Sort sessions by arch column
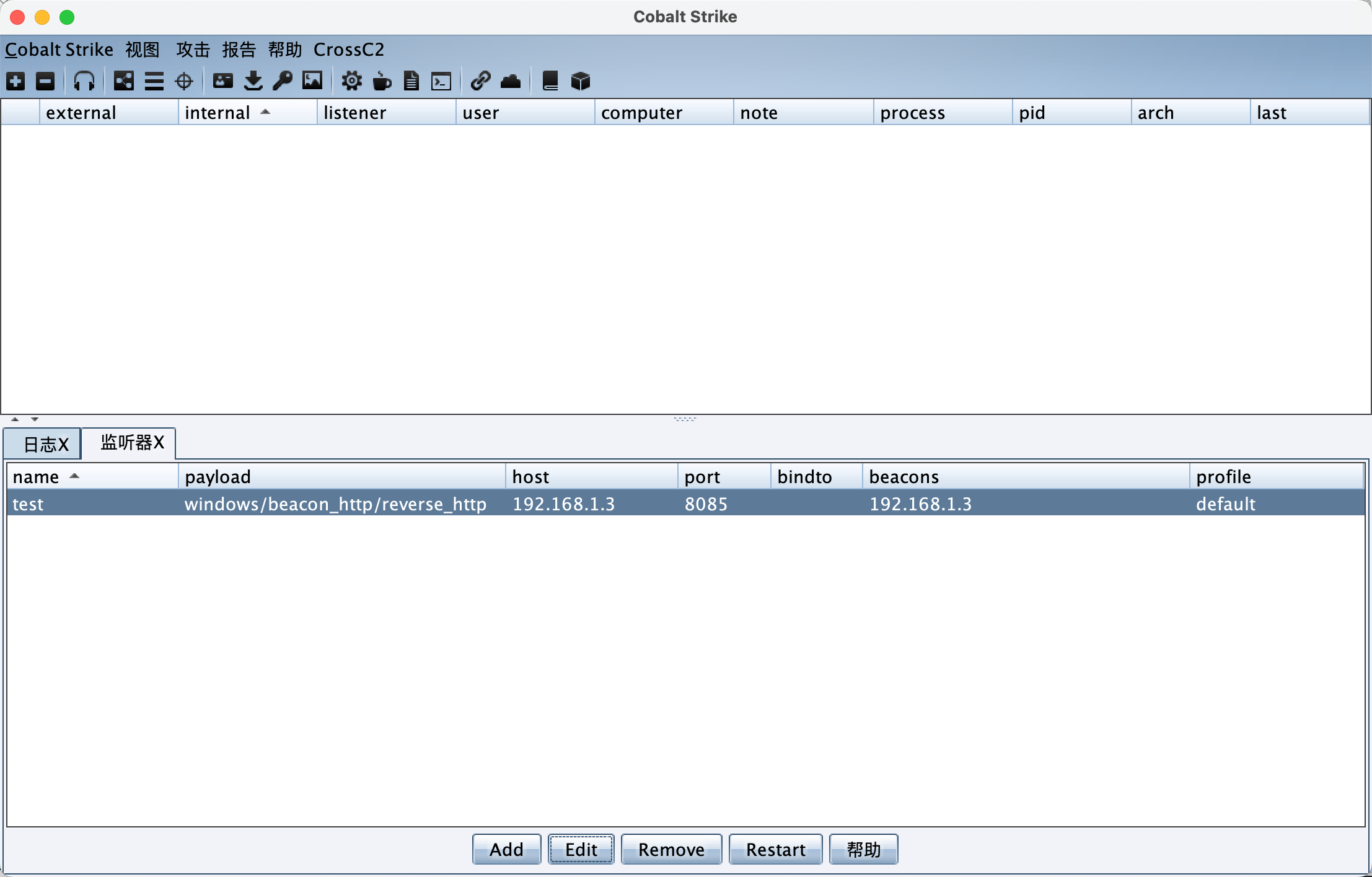Screen dimensions: 1372x877 tap(1191, 113)
